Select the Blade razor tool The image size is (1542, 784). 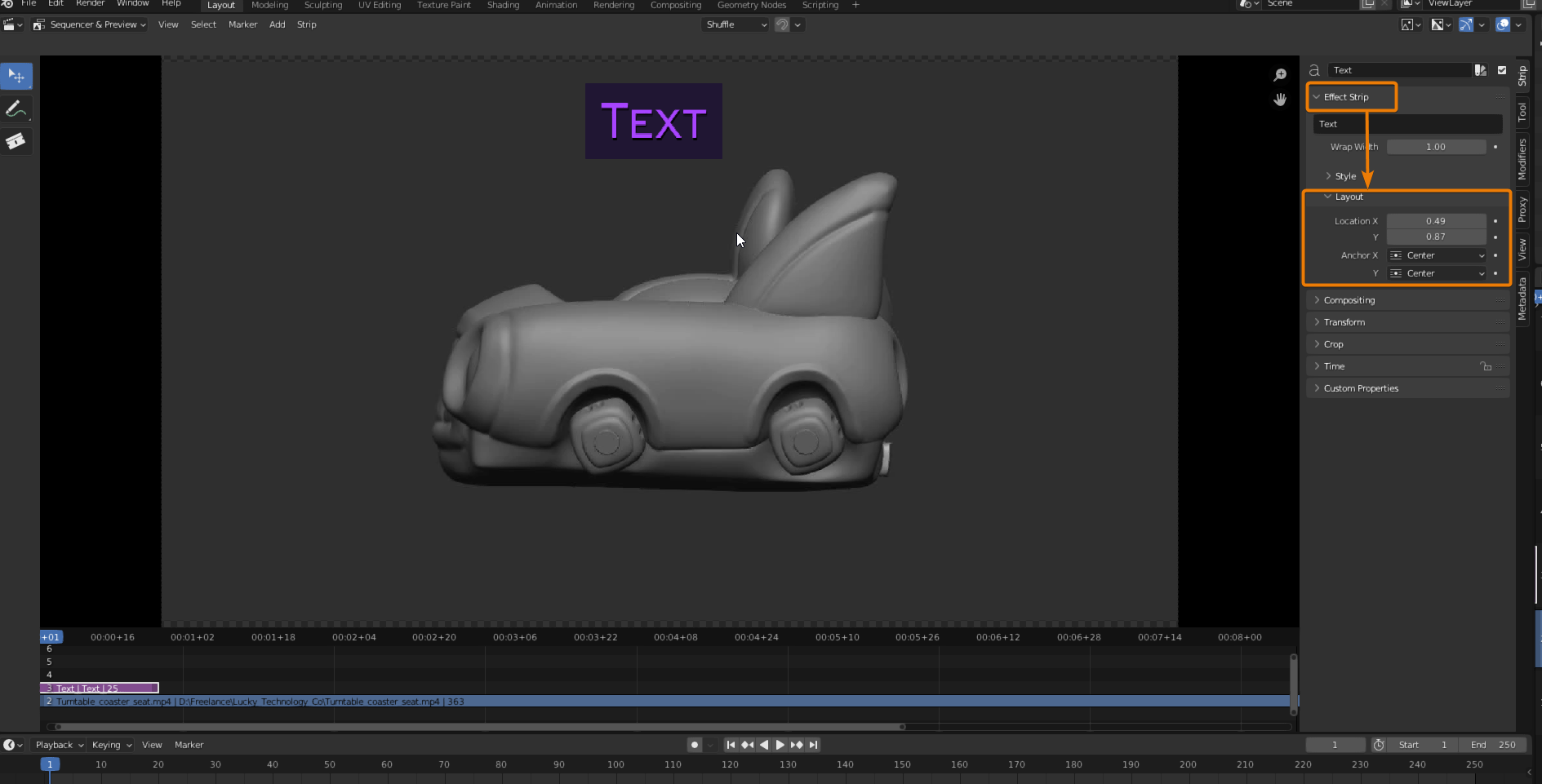click(16, 141)
